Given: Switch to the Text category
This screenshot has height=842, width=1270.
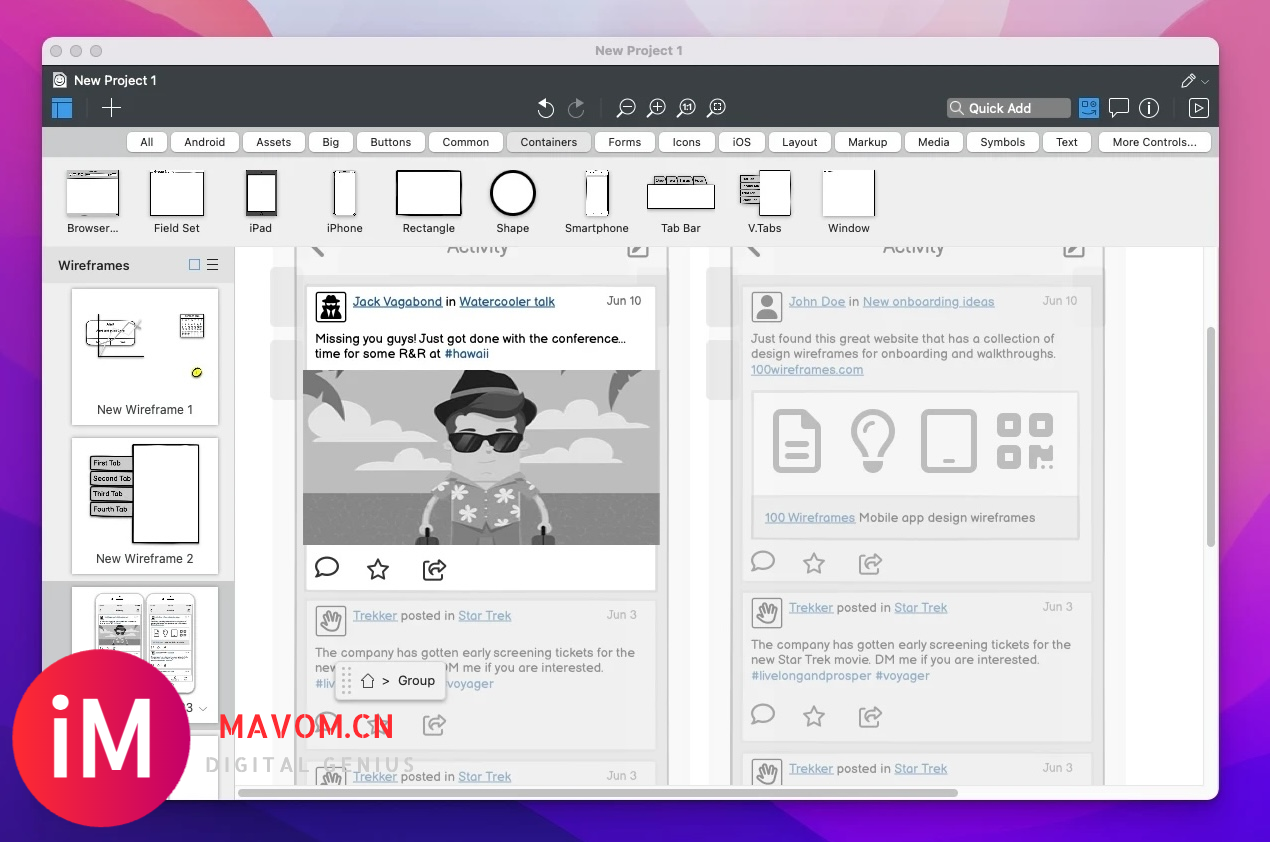Looking at the screenshot, I should click(1067, 142).
